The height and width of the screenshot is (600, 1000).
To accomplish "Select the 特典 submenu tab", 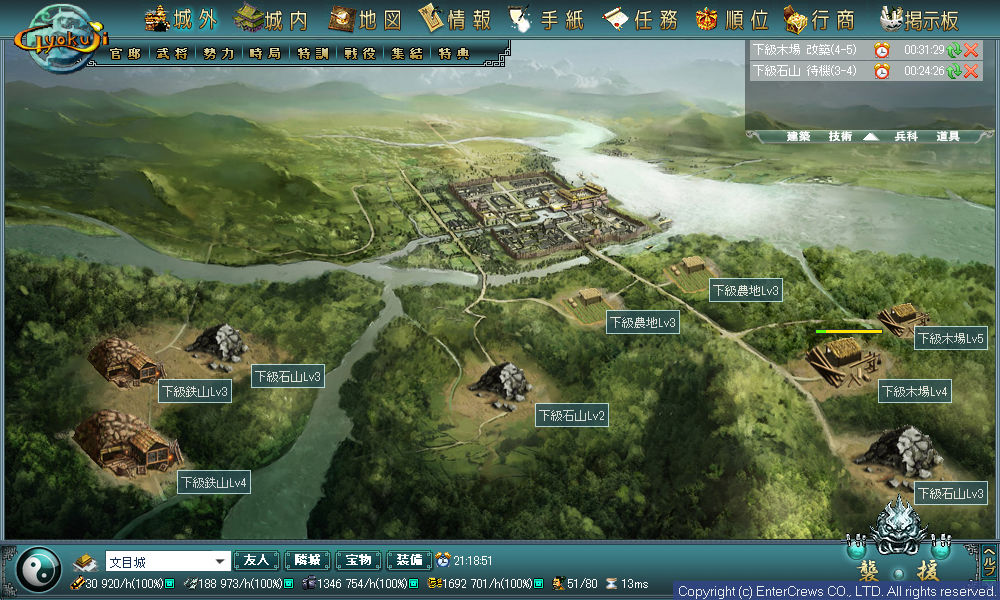I will point(453,54).
